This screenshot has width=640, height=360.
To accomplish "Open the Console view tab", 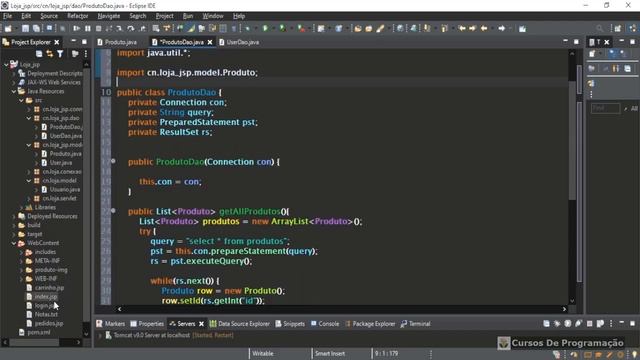I will pyautogui.click(x=325, y=324).
